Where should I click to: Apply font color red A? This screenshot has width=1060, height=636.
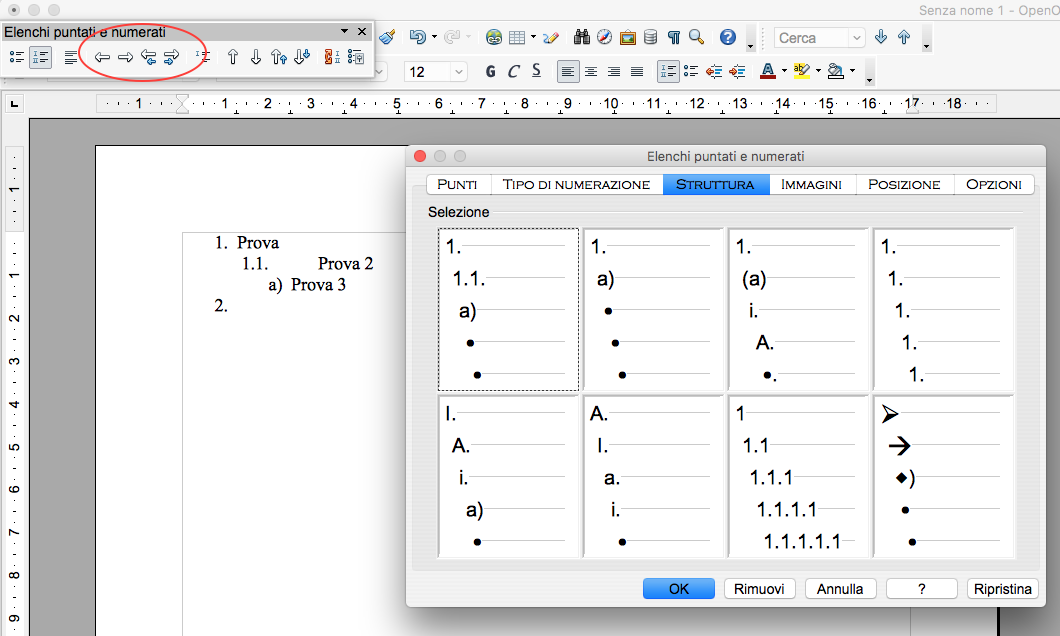click(x=768, y=71)
